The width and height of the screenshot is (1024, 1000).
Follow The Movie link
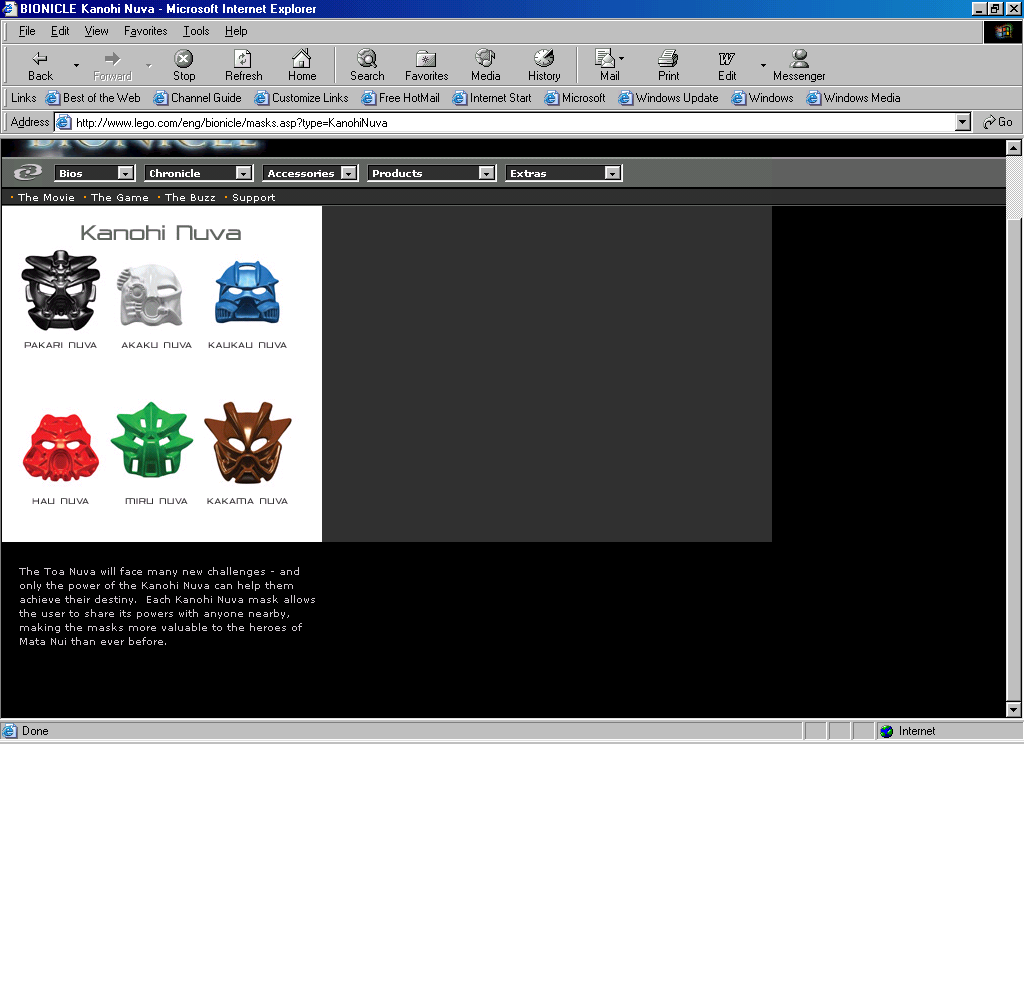pos(46,197)
